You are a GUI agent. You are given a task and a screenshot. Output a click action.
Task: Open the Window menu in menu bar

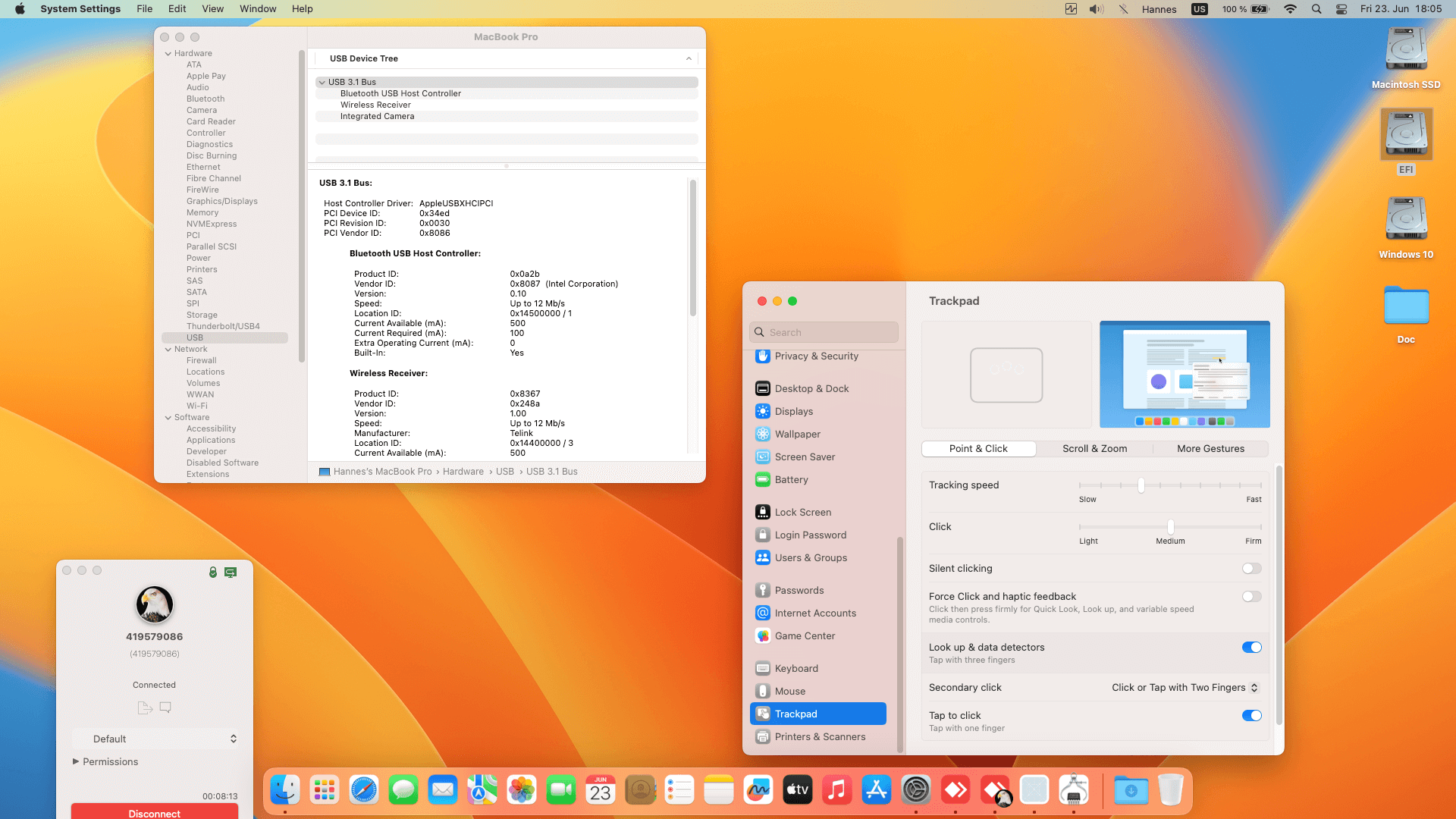pyautogui.click(x=258, y=9)
